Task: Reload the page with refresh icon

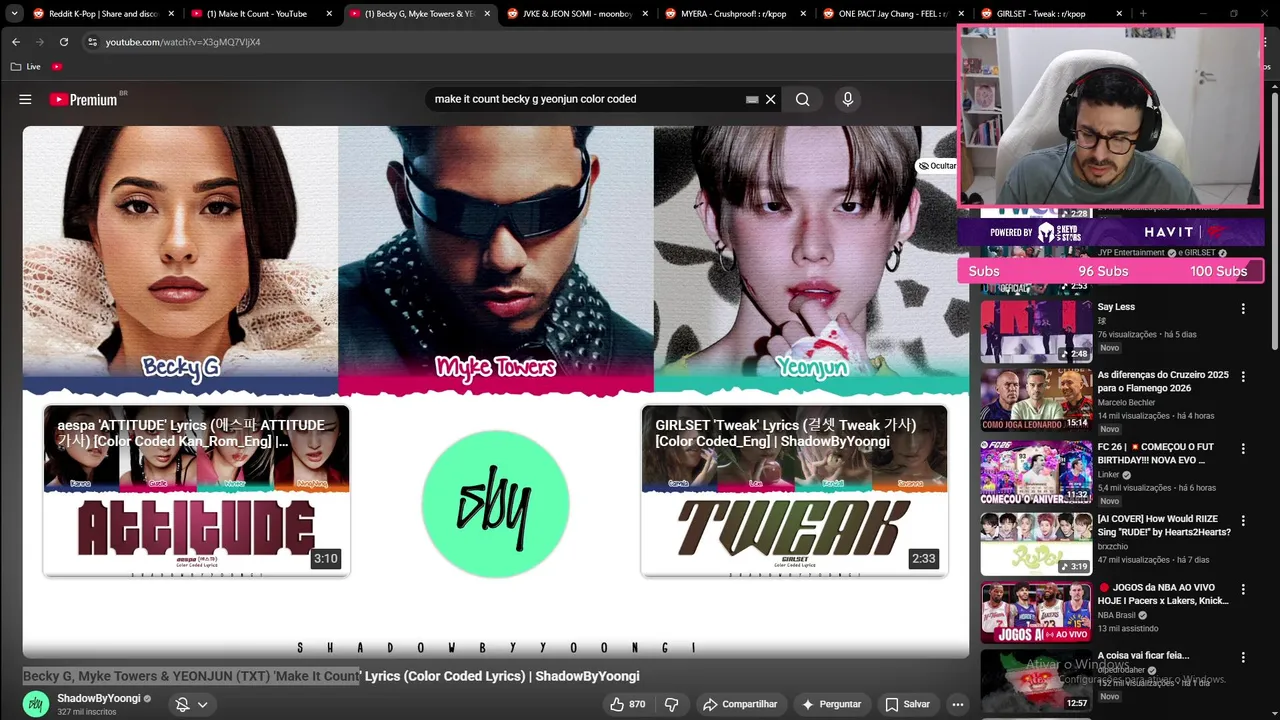Action: (64, 42)
